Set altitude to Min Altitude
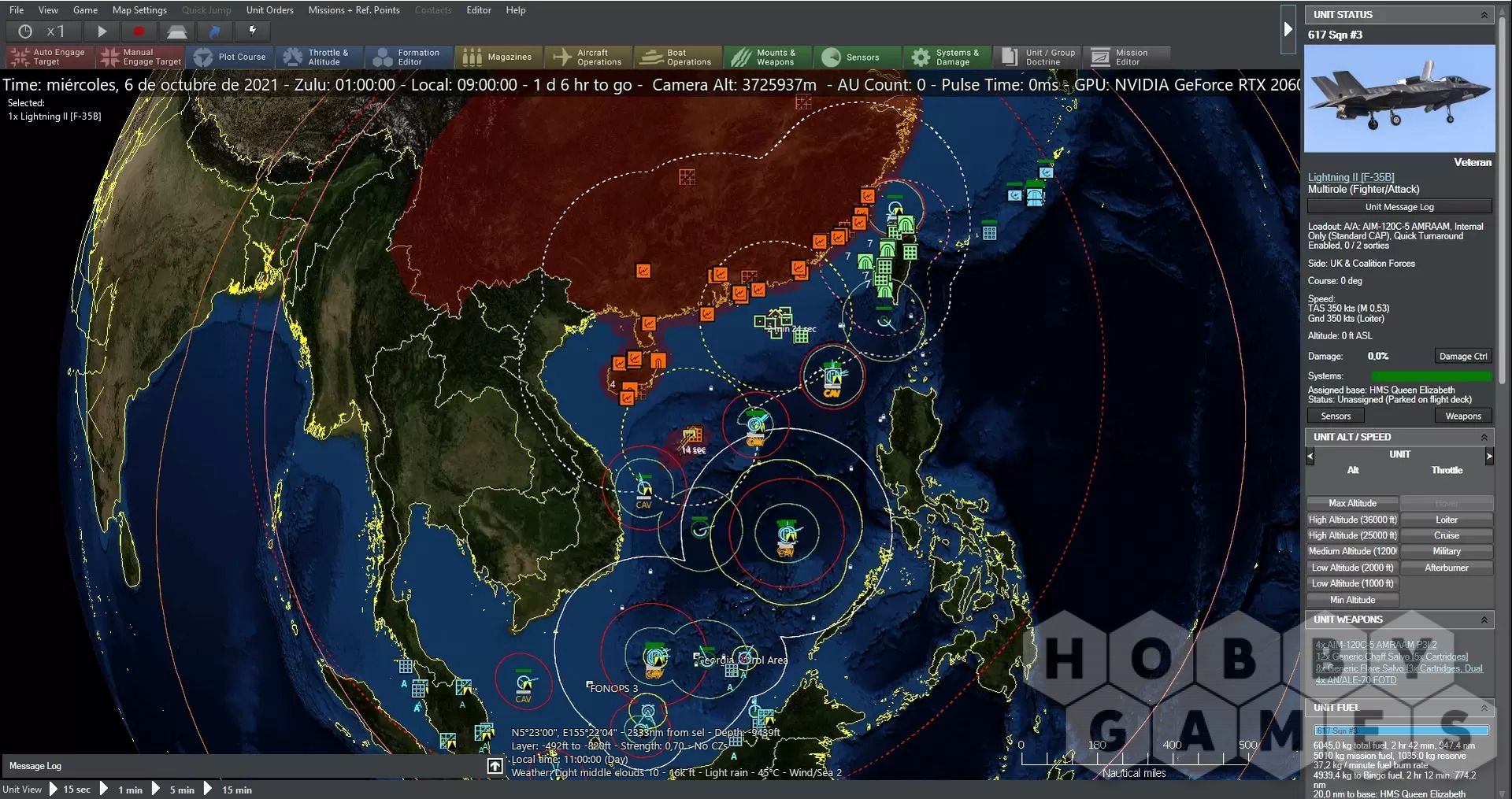1512x799 pixels. (x=1352, y=600)
